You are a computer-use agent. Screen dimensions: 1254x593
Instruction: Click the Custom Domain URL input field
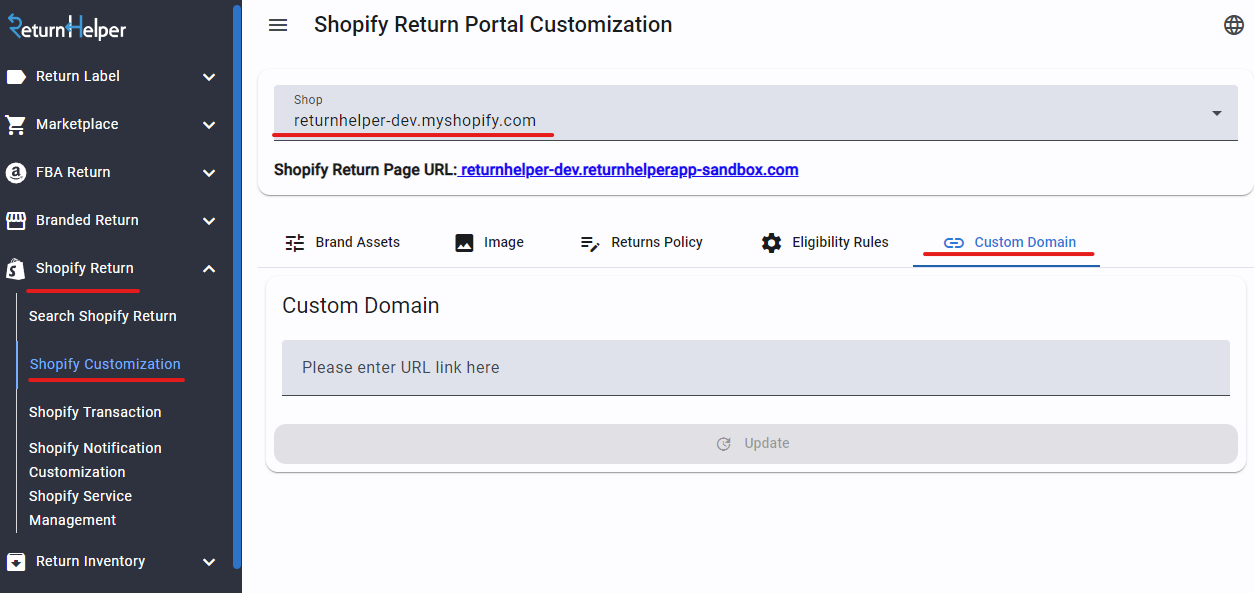pyautogui.click(x=756, y=368)
